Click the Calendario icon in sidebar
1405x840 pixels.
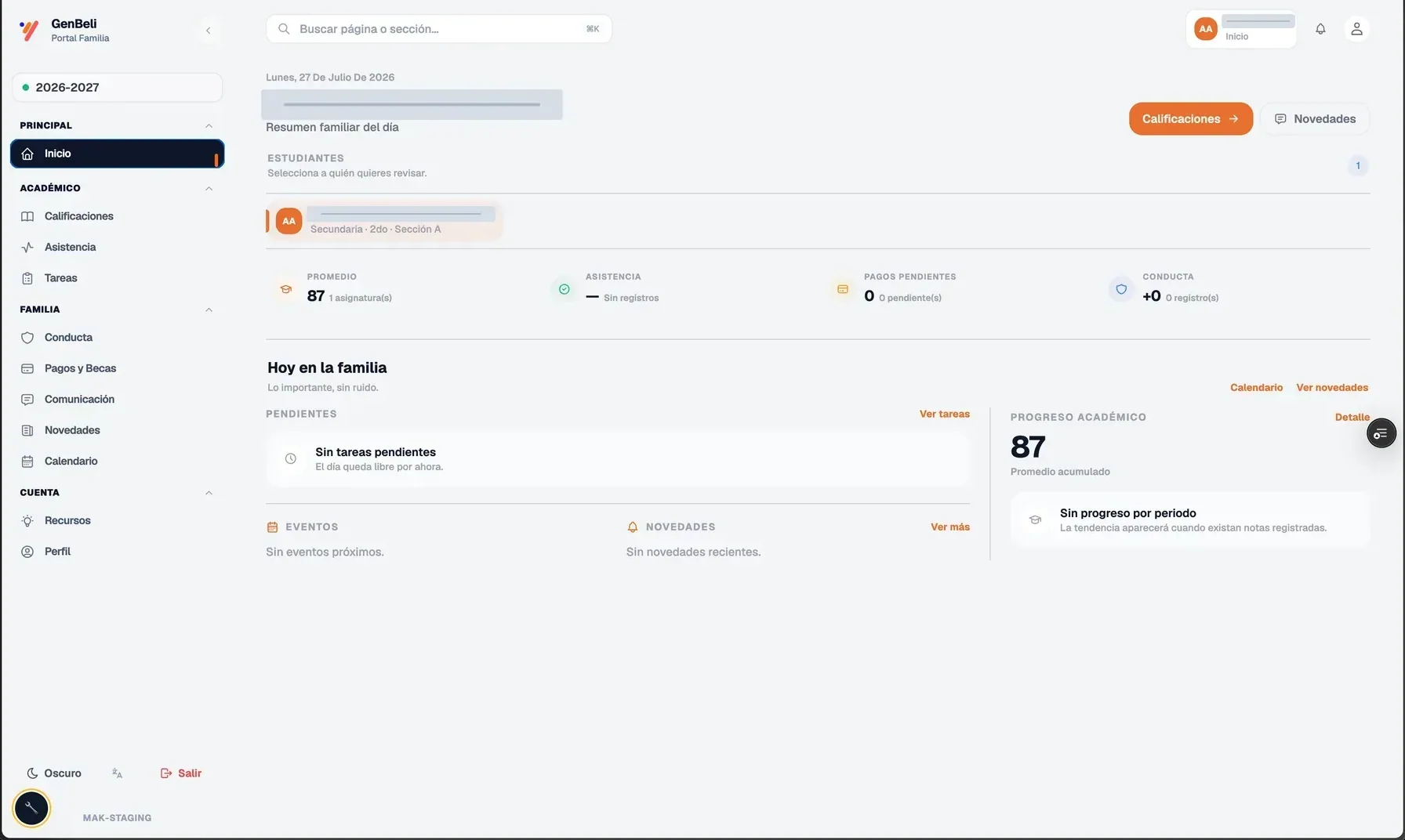click(x=27, y=462)
